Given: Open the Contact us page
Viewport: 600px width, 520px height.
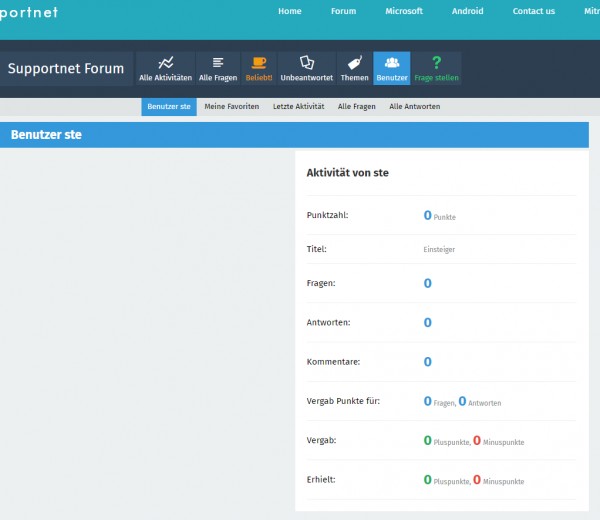Looking at the screenshot, I should (534, 11).
